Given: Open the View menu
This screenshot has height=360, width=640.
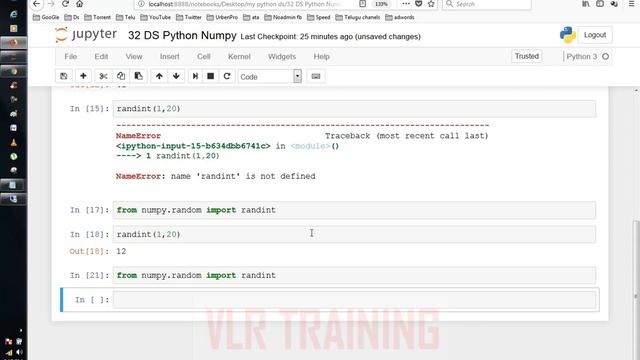Looking at the screenshot, I should click(134, 57).
